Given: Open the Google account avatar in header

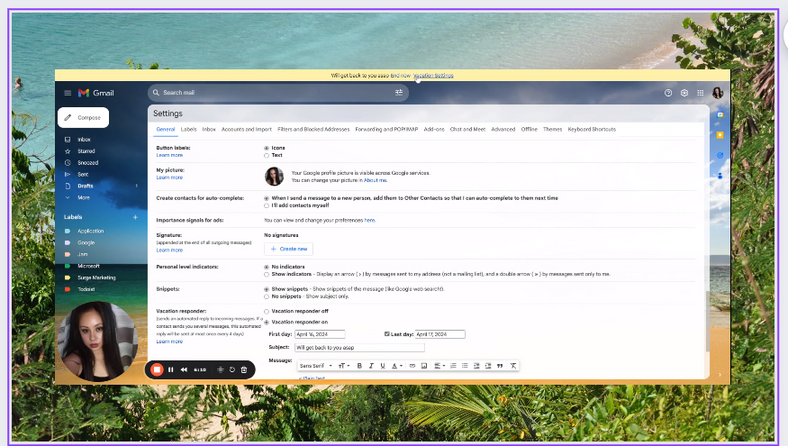Looking at the screenshot, I should (x=717, y=93).
